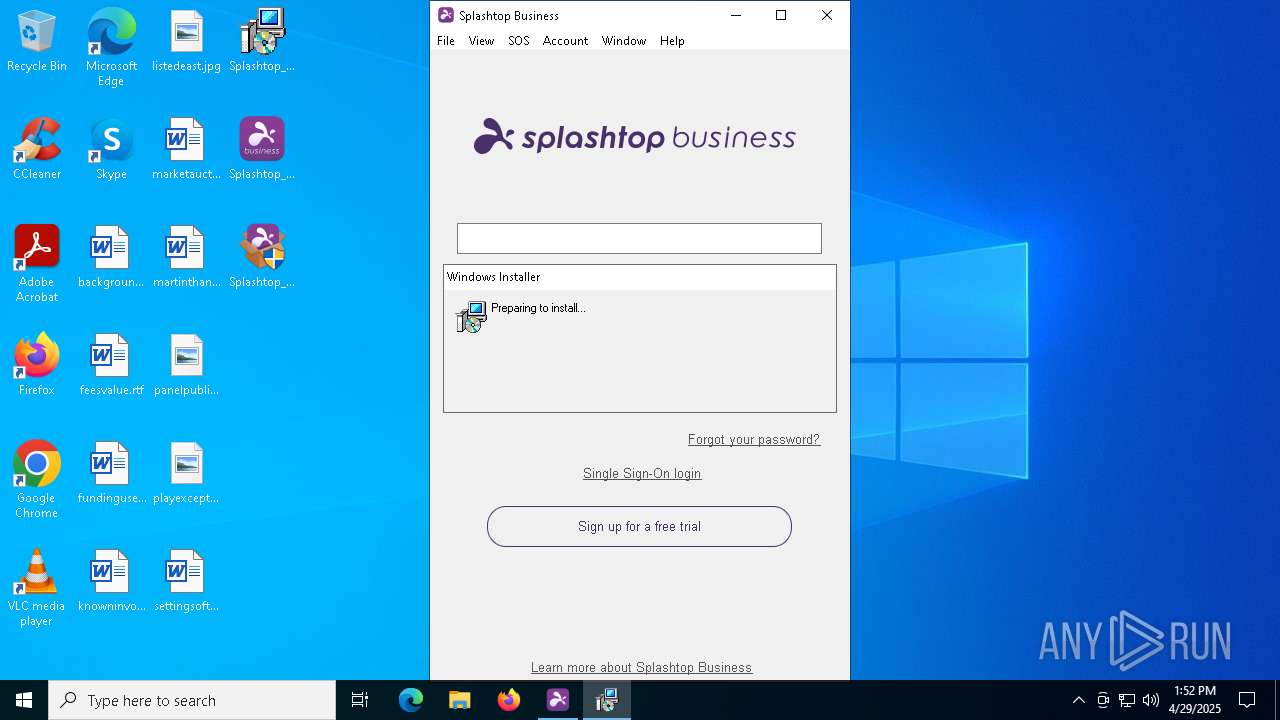The image size is (1280, 720).
Task: Open the Account menu in Splashtop
Action: pos(565,41)
